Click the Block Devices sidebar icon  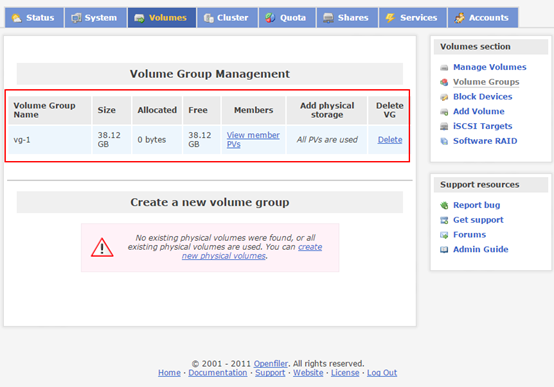pos(444,97)
